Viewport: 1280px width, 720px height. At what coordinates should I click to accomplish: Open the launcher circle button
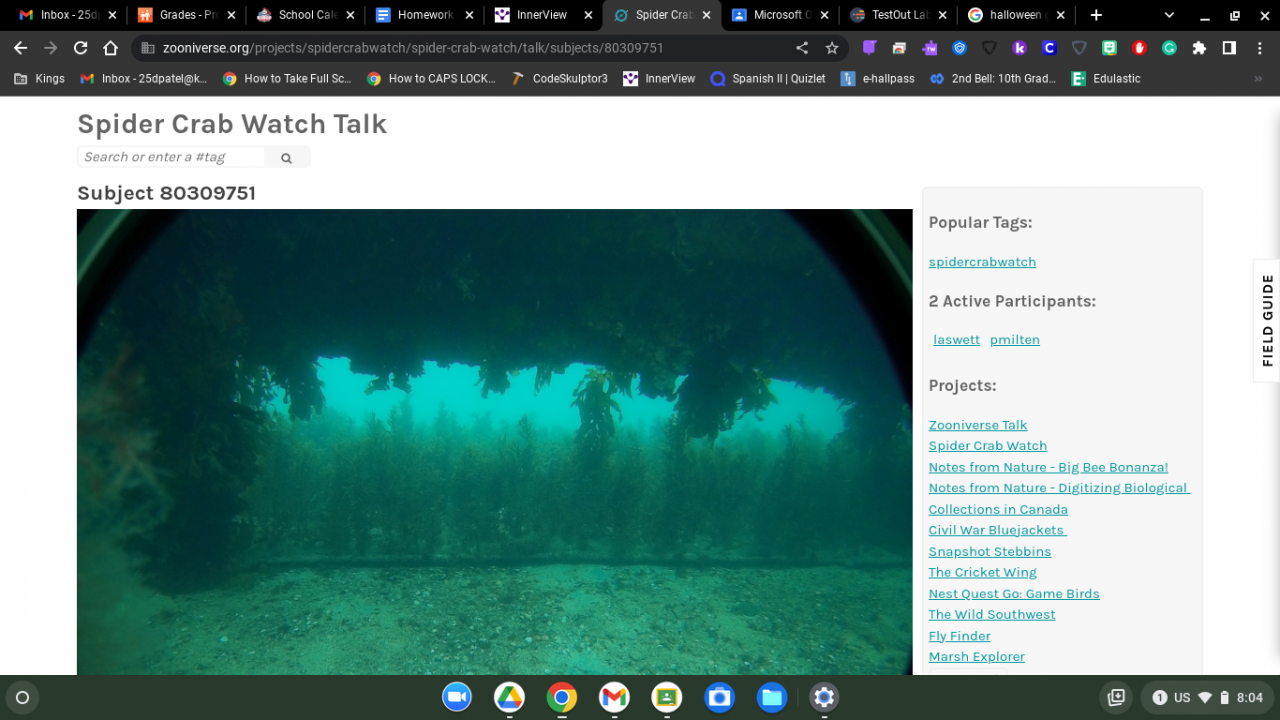(23, 697)
